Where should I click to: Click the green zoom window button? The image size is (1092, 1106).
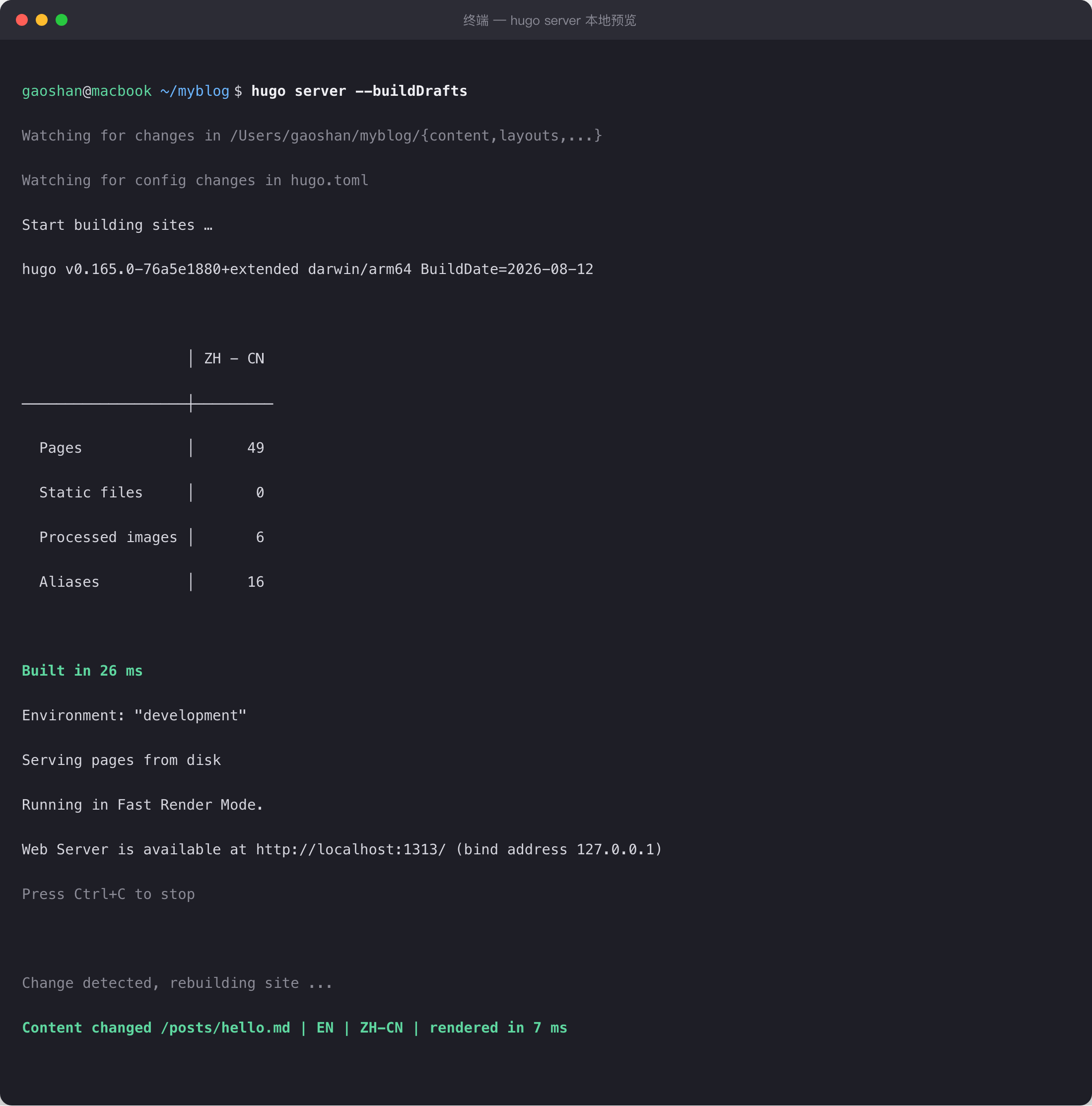[x=62, y=20]
